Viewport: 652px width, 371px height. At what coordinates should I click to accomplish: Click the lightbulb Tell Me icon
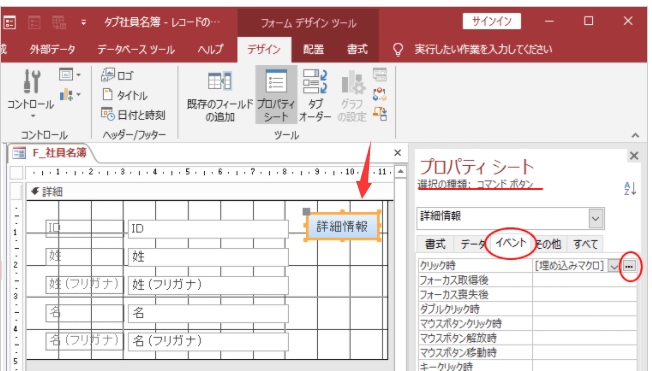click(x=398, y=49)
